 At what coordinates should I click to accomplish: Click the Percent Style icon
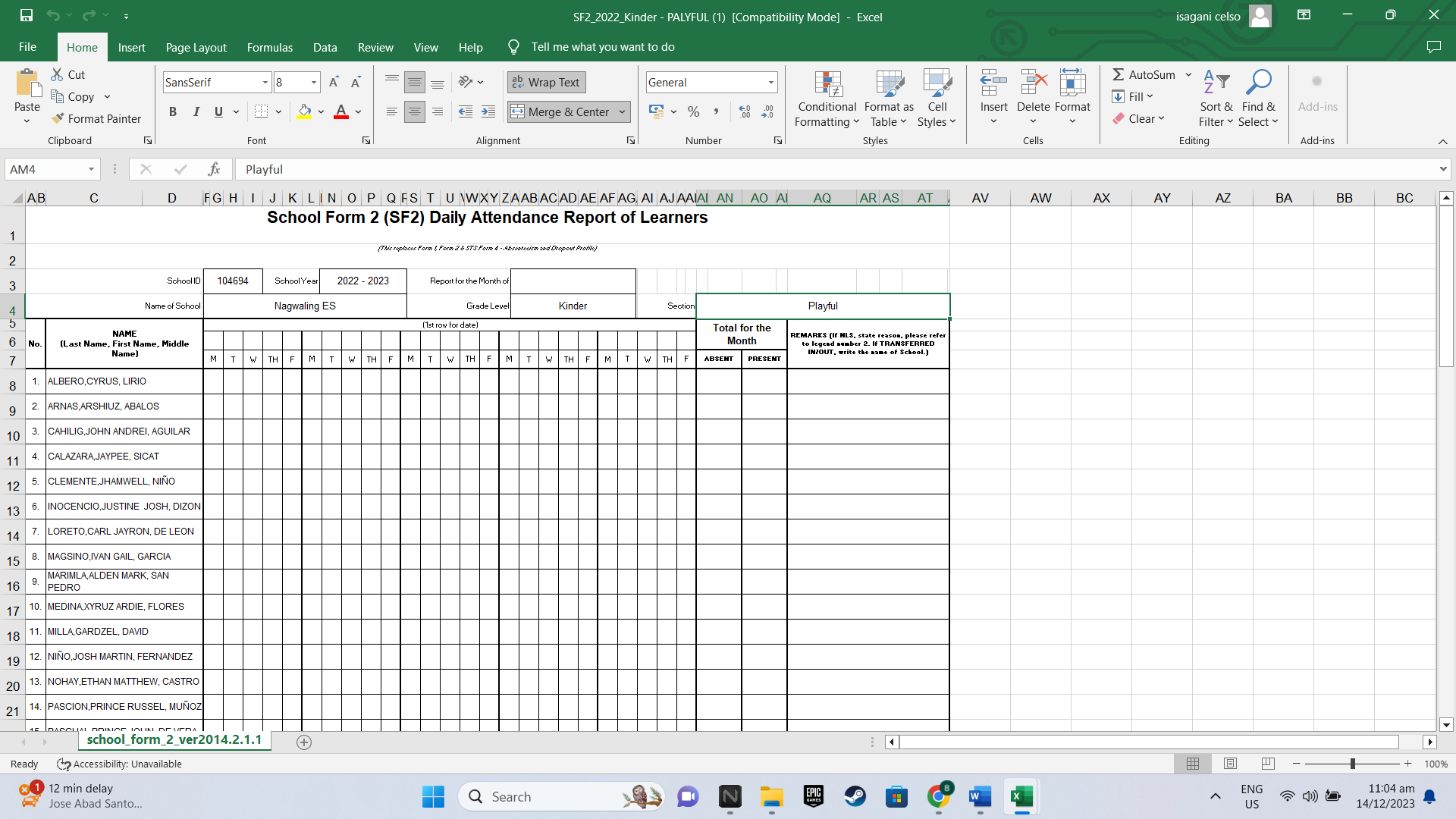pyautogui.click(x=693, y=111)
